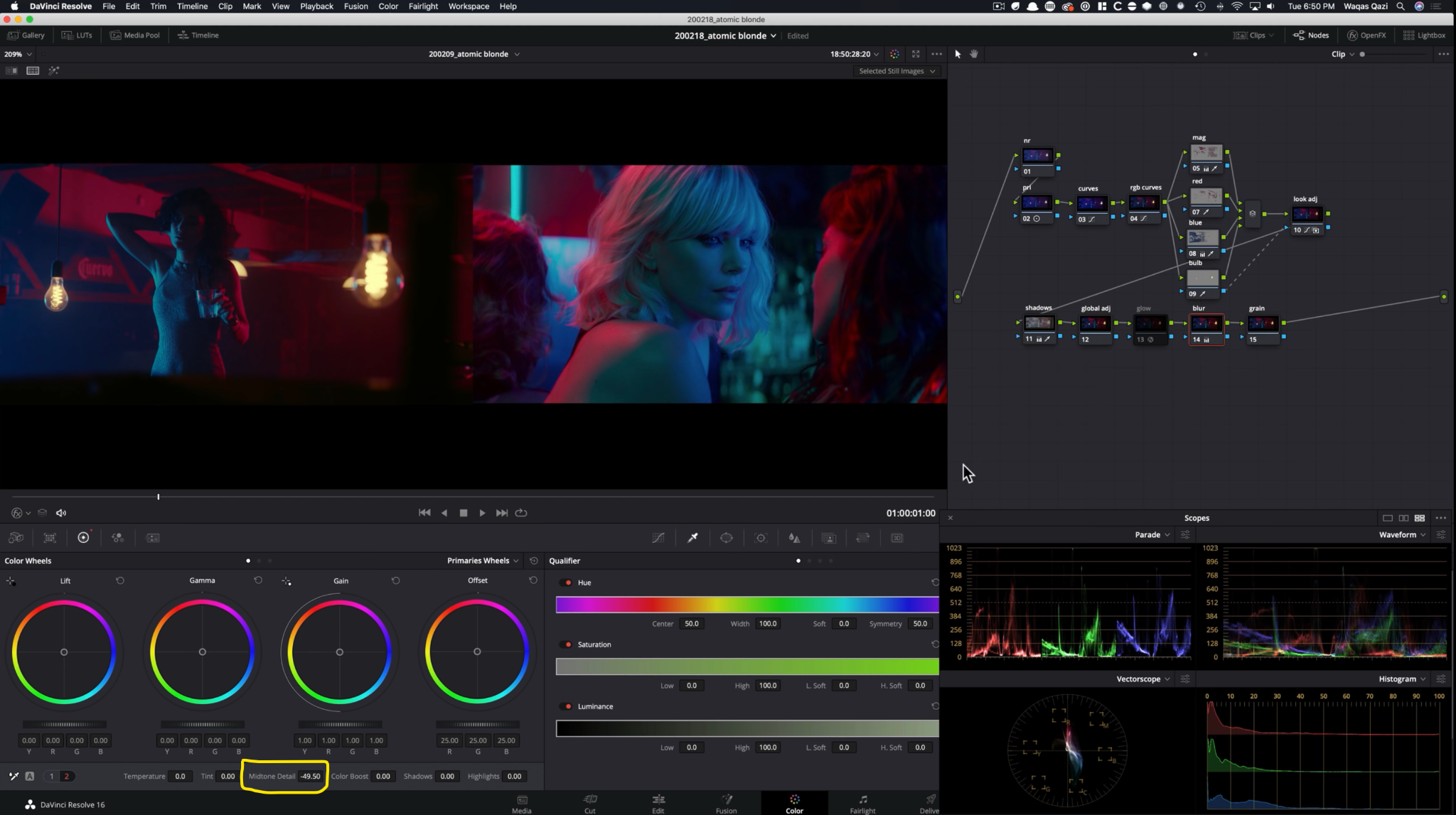
Task: Open the Selected Still Images dropdown
Action: (x=896, y=71)
